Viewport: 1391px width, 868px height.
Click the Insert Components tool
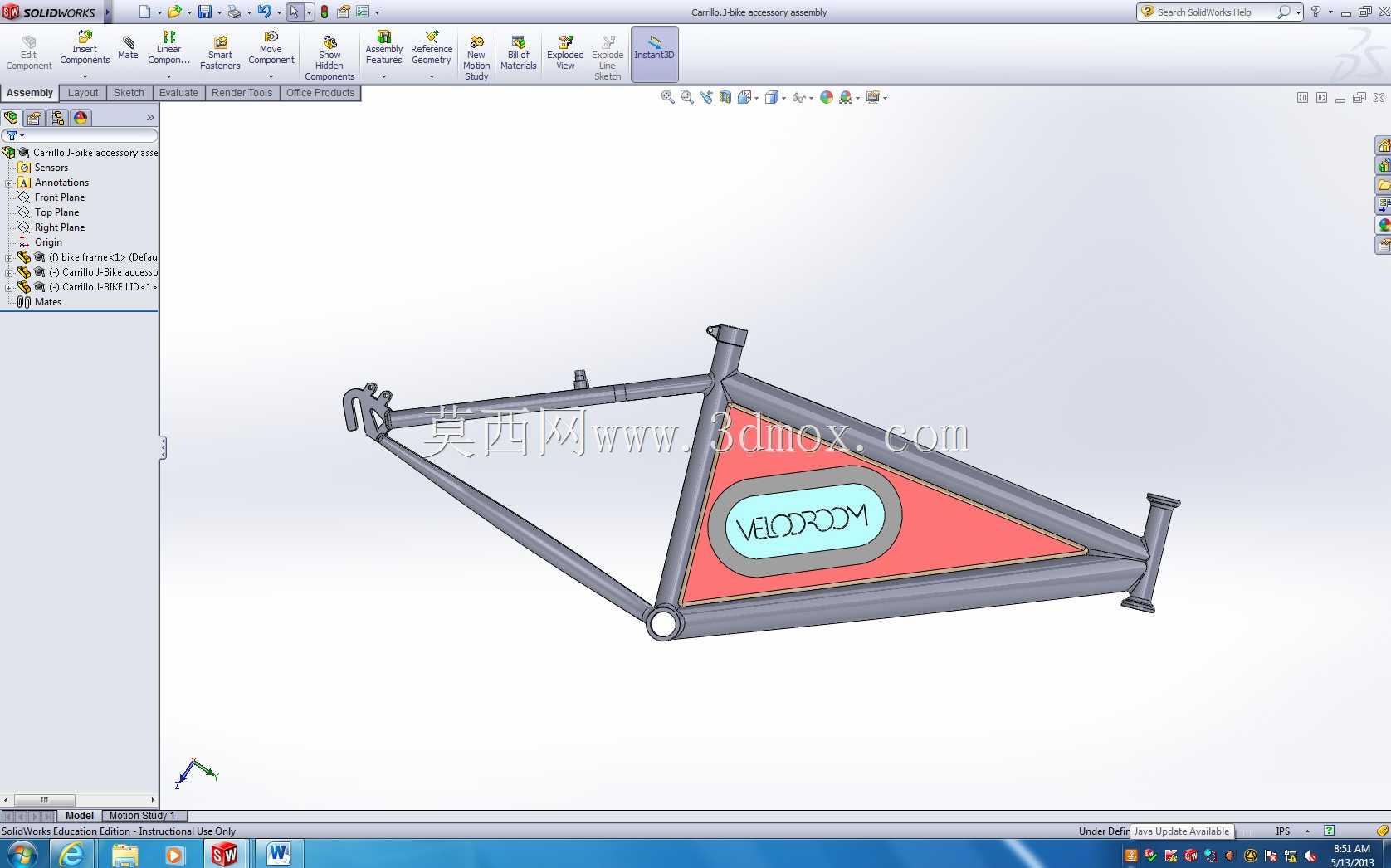[85, 48]
